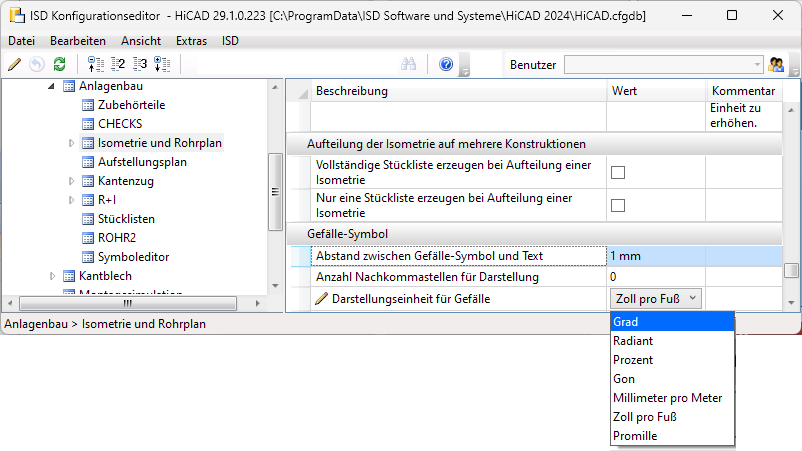This screenshot has width=802, height=451.
Task: Click the Zubehörteile table icon
Action: point(88,105)
